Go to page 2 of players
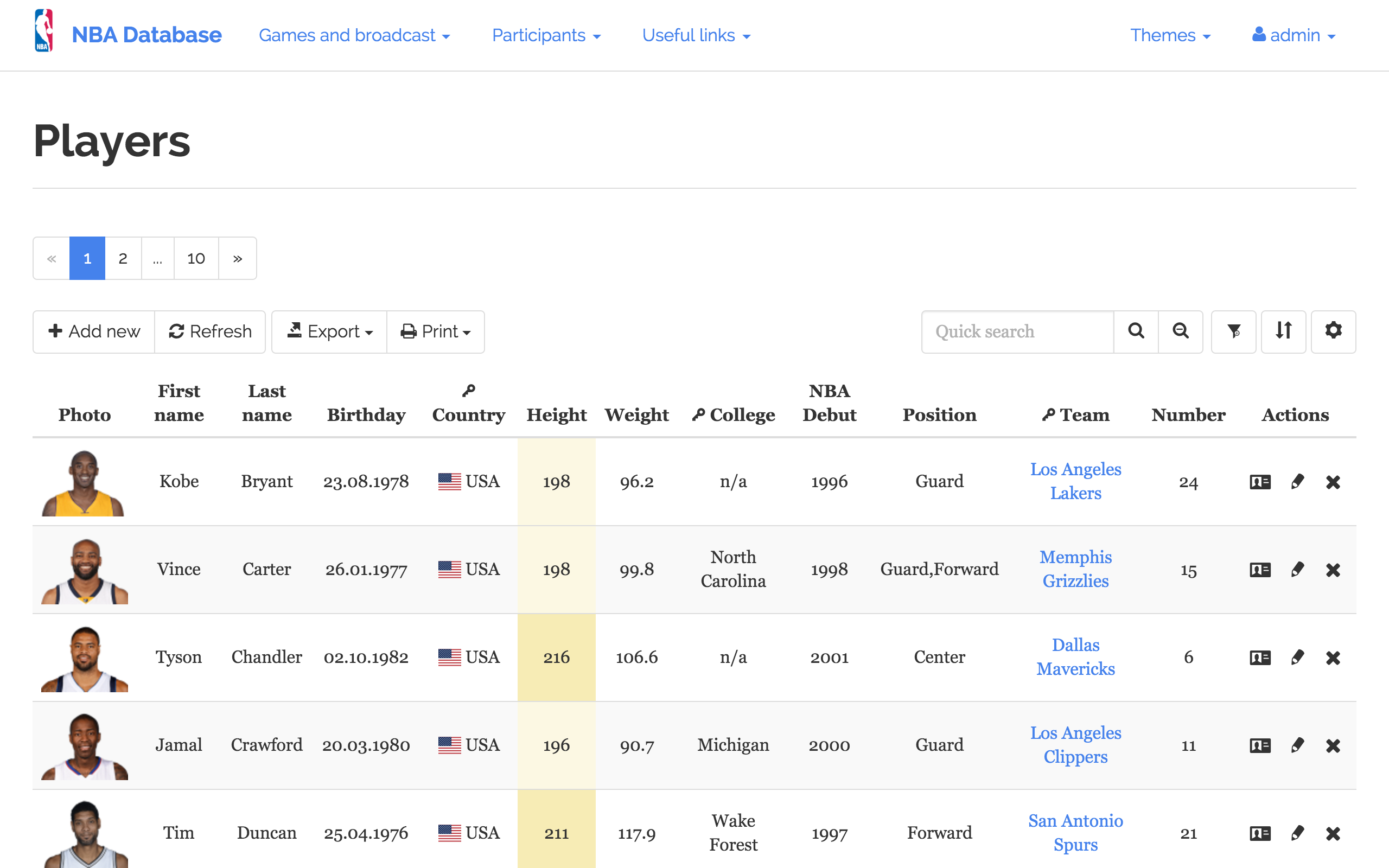 pos(123,258)
